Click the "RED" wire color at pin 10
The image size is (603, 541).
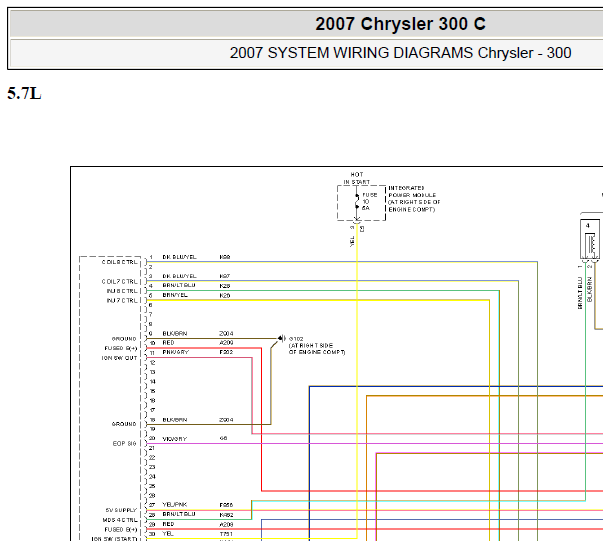[x=168, y=343]
